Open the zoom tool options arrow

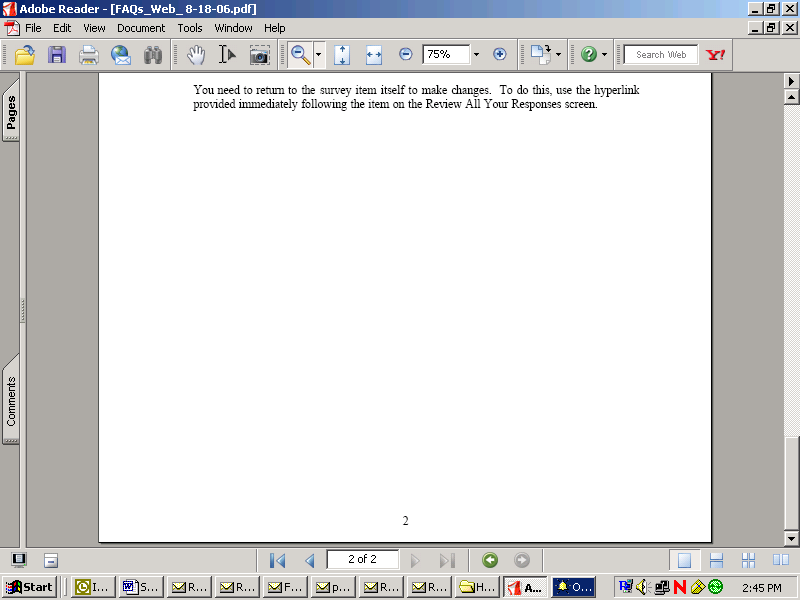click(x=318, y=55)
